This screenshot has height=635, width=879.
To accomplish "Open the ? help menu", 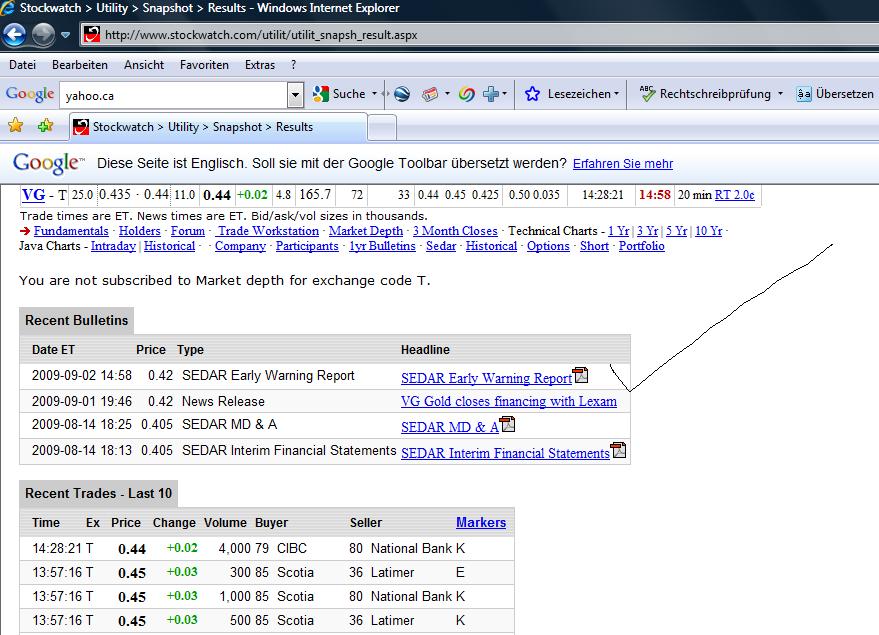I will [x=294, y=65].
